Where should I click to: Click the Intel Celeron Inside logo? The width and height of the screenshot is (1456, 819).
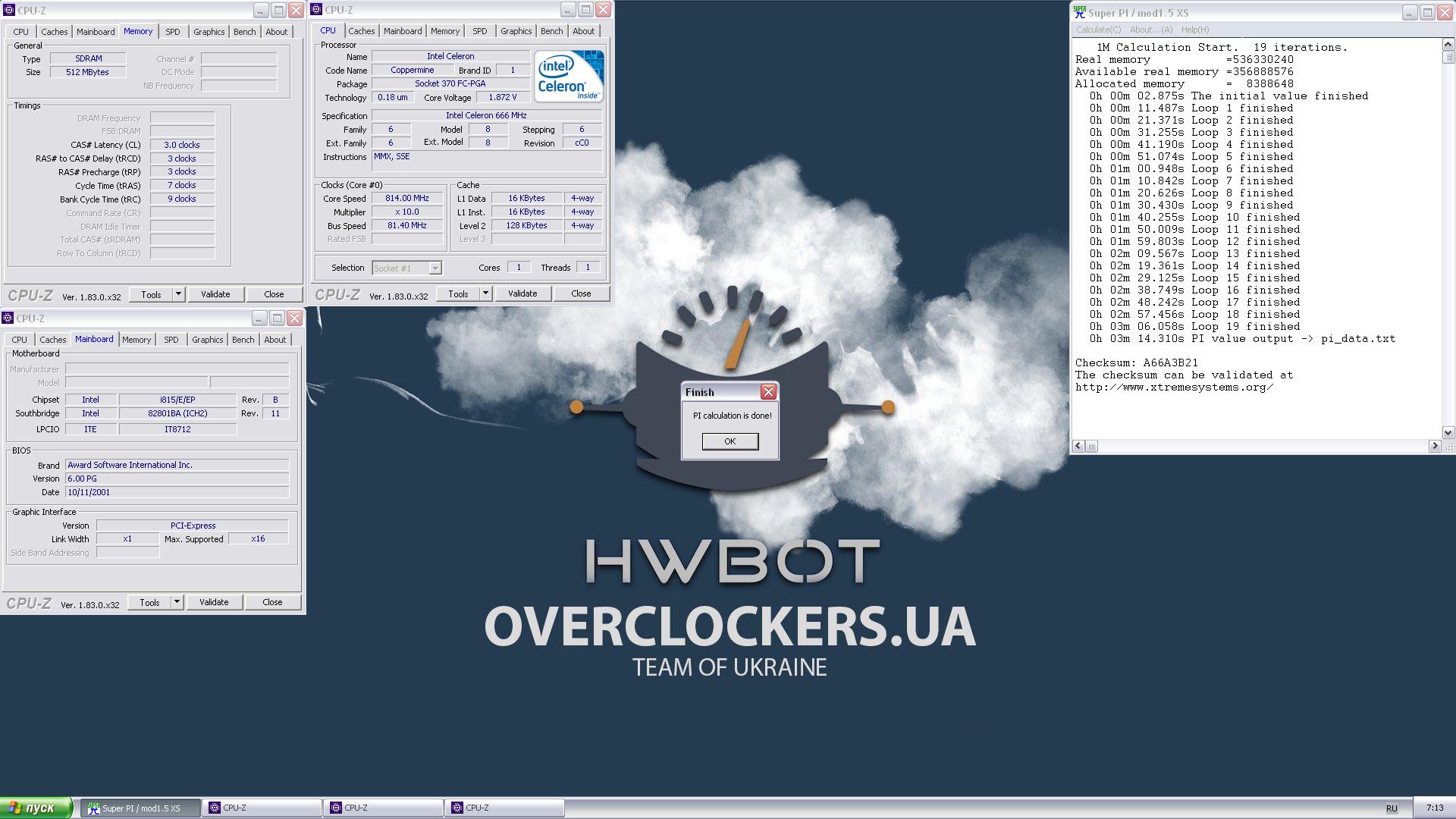(569, 76)
